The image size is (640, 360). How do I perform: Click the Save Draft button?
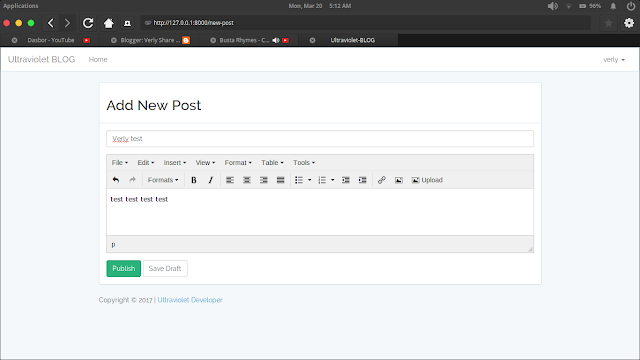click(165, 269)
